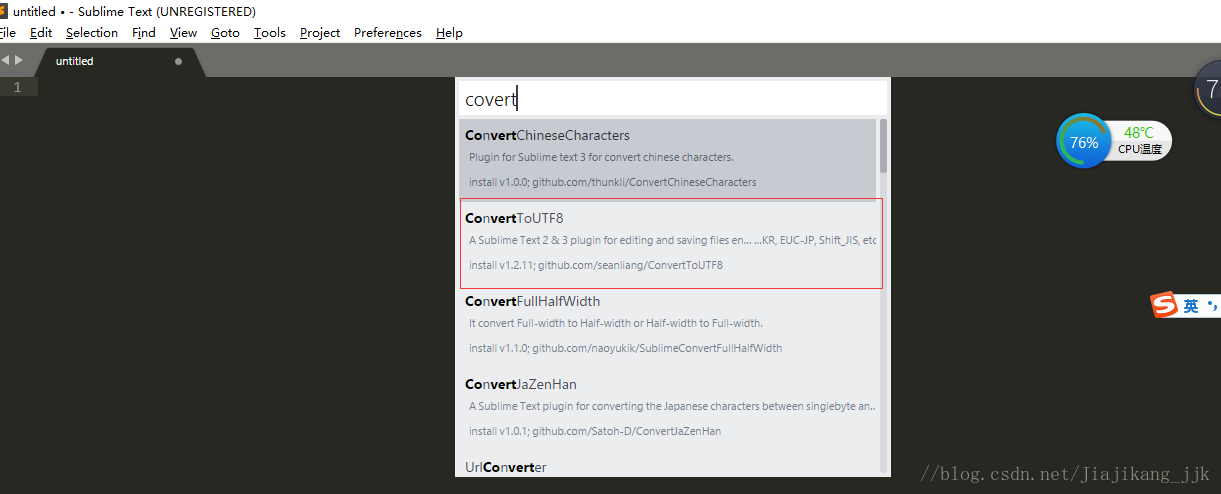Click the previous tab arrow

click(x=5, y=60)
